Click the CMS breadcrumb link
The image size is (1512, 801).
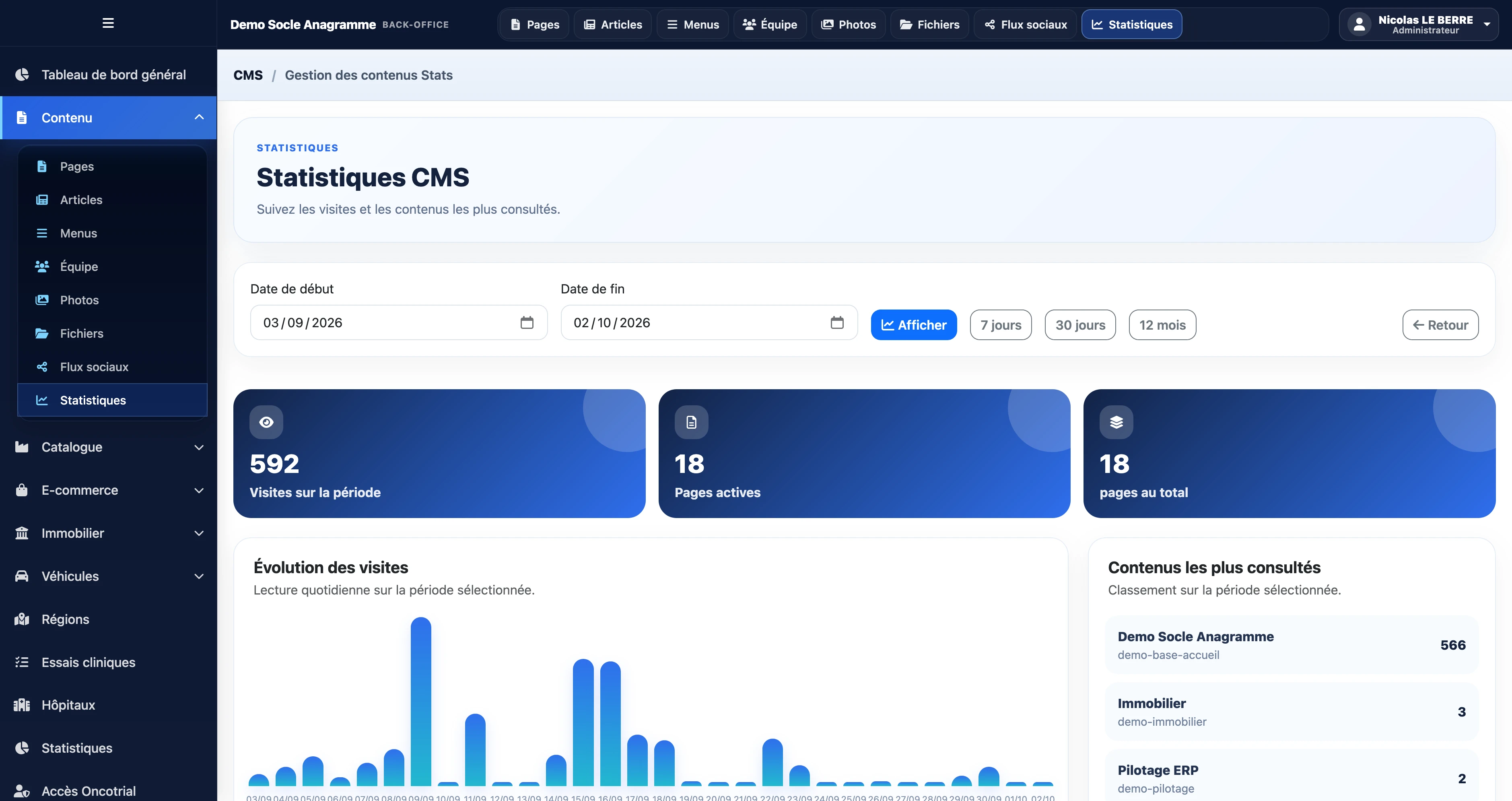248,75
